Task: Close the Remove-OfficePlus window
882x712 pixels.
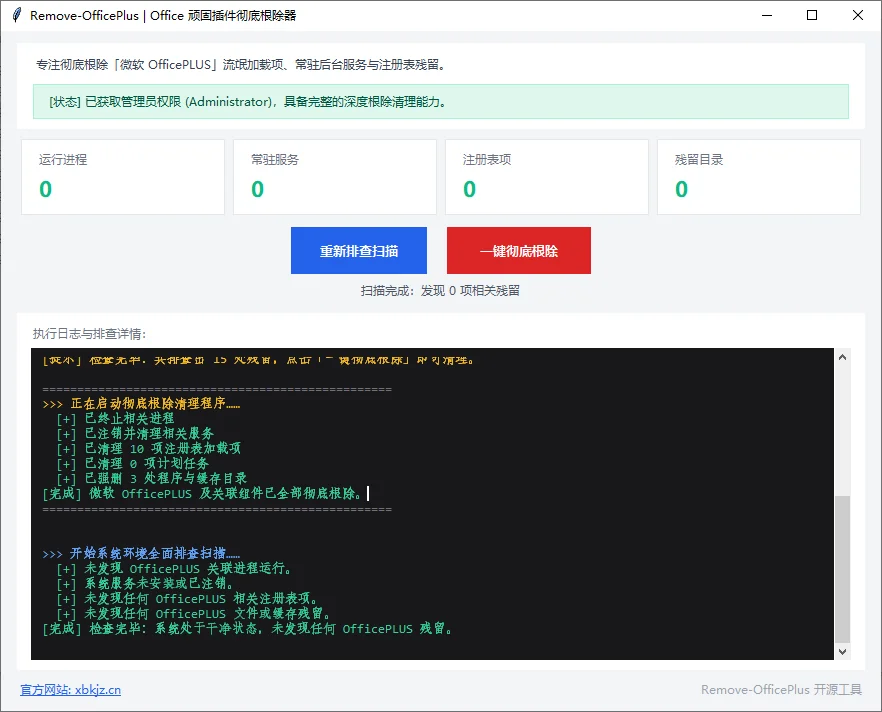Action: coord(857,15)
